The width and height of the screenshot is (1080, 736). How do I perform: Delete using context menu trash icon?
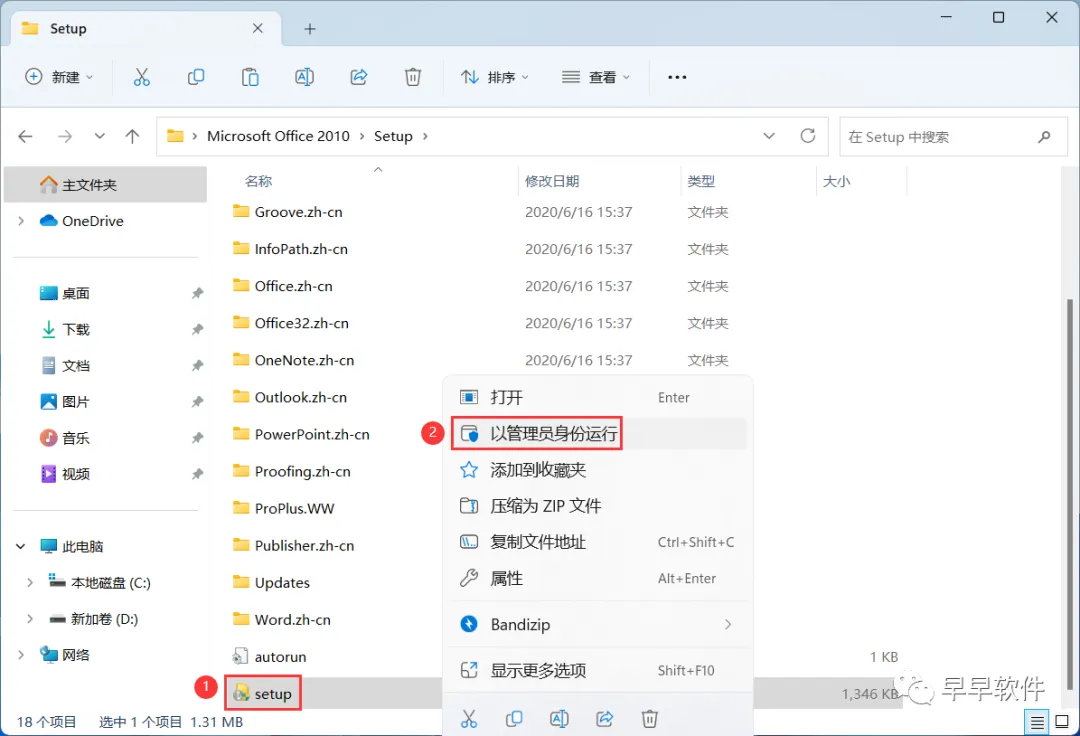point(650,719)
